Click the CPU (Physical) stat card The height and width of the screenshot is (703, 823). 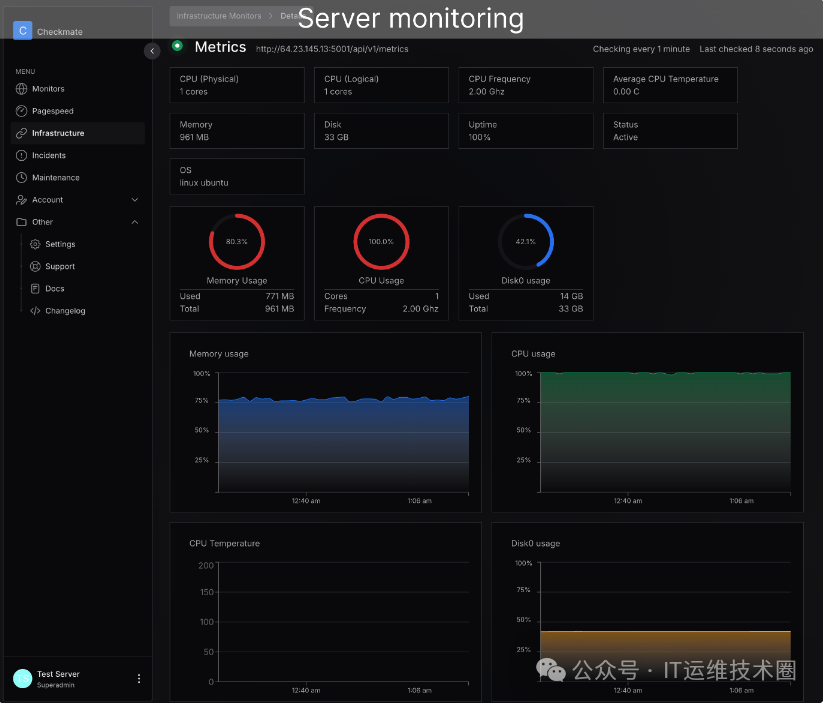[x=237, y=85]
